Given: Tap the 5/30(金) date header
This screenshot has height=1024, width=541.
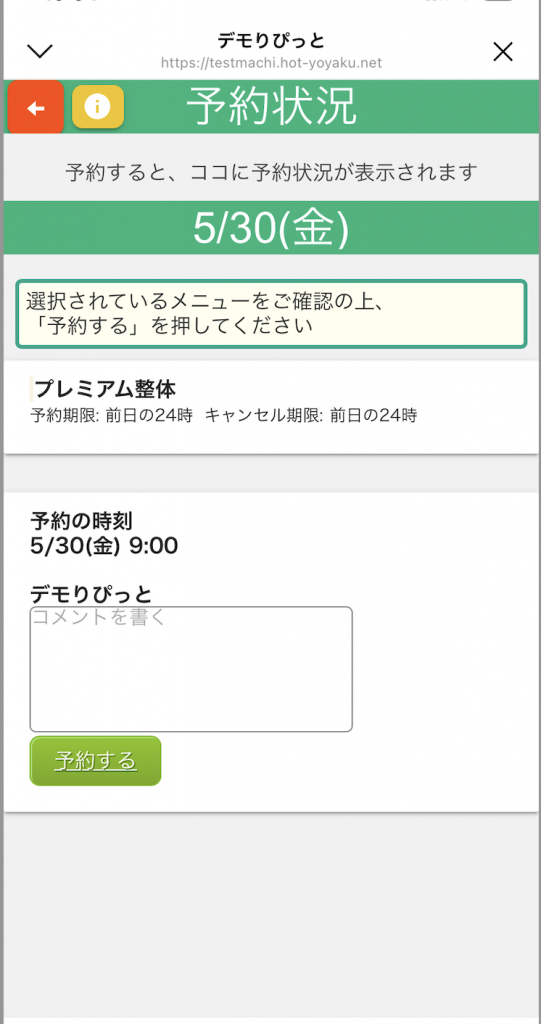Looking at the screenshot, I should pos(270,228).
